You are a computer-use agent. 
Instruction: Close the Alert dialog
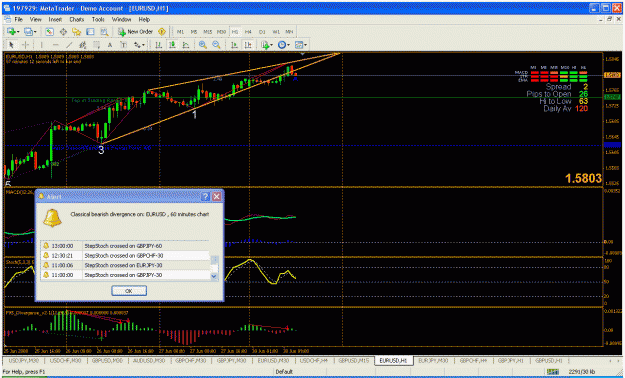tap(216, 197)
